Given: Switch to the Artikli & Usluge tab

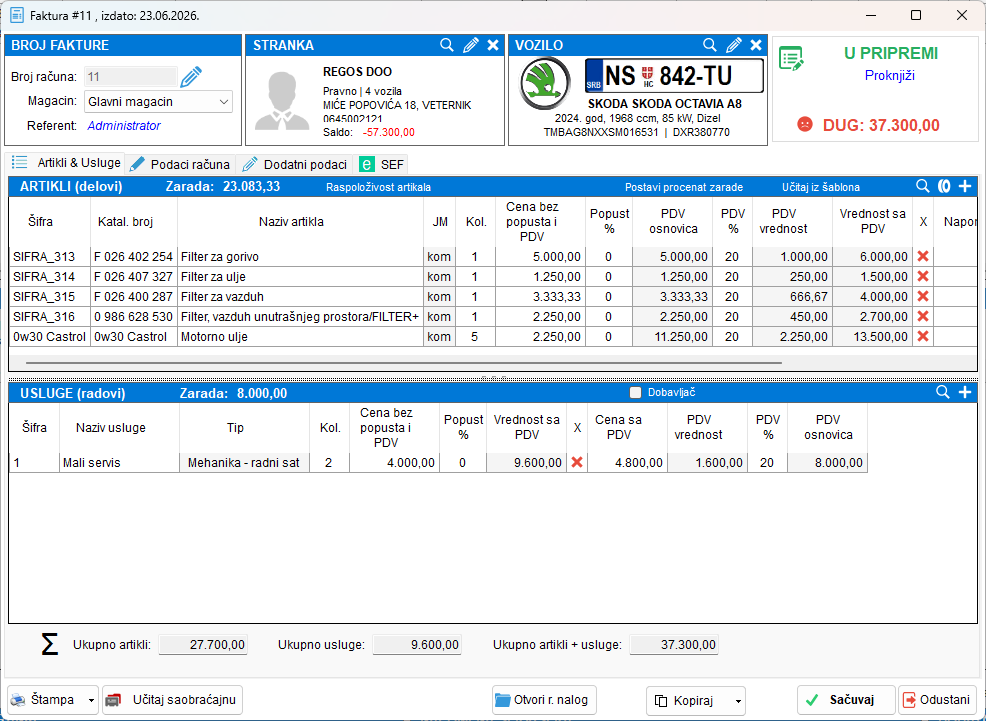Looking at the screenshot, I should pyautogui.click(x=67, y=163).
